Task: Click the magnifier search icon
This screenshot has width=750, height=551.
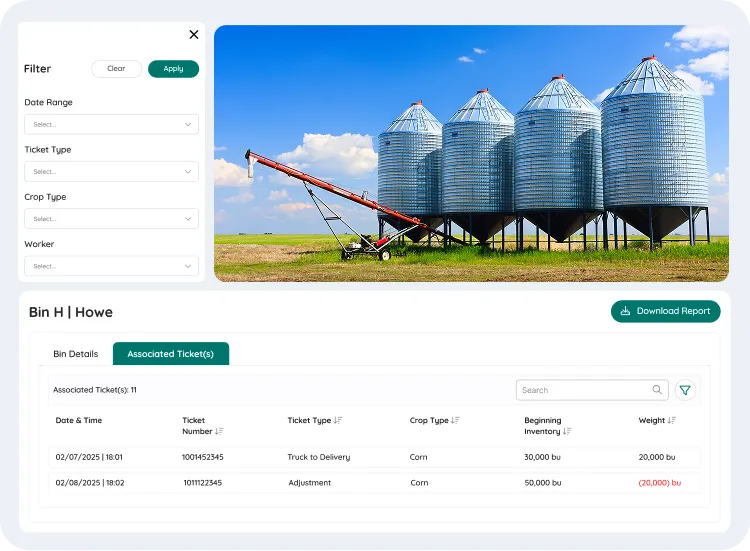Action: point(657,390)
